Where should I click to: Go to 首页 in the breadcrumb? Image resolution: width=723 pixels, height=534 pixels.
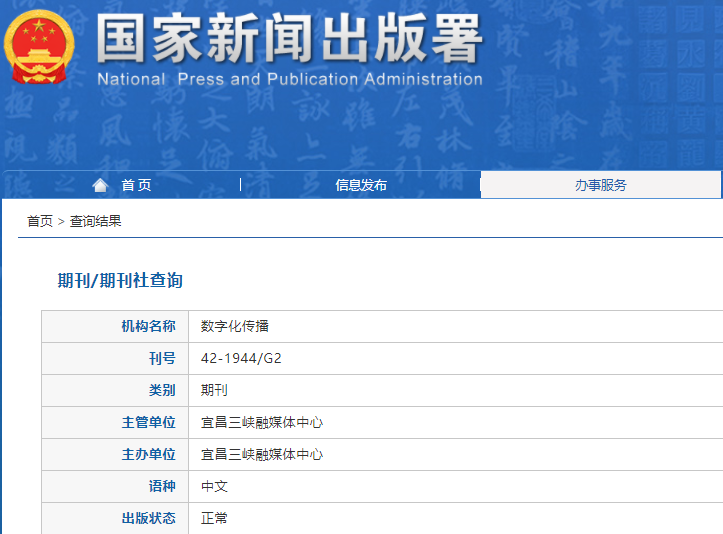[40, 221]
